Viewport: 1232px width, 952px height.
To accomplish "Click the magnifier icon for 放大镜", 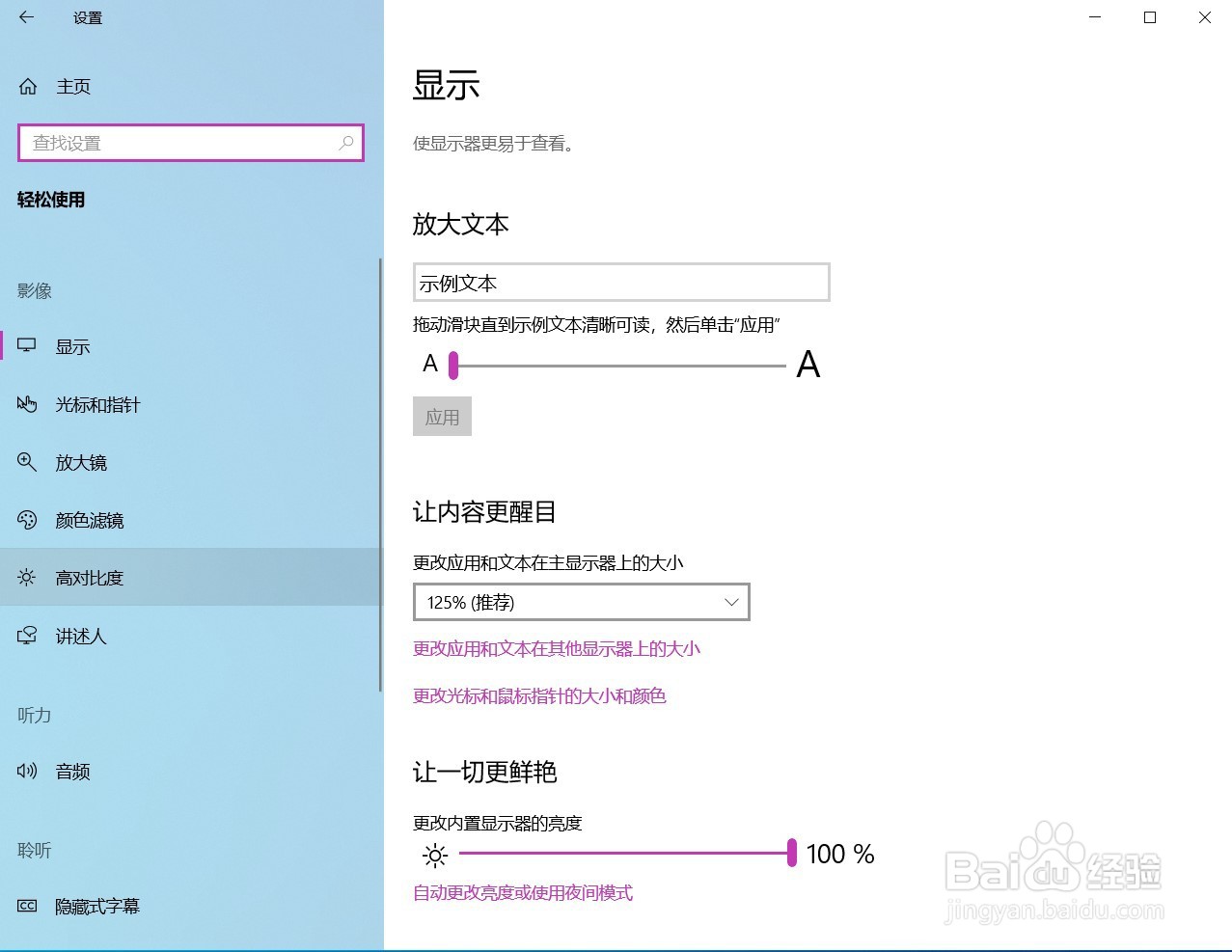I will point(27,462).
